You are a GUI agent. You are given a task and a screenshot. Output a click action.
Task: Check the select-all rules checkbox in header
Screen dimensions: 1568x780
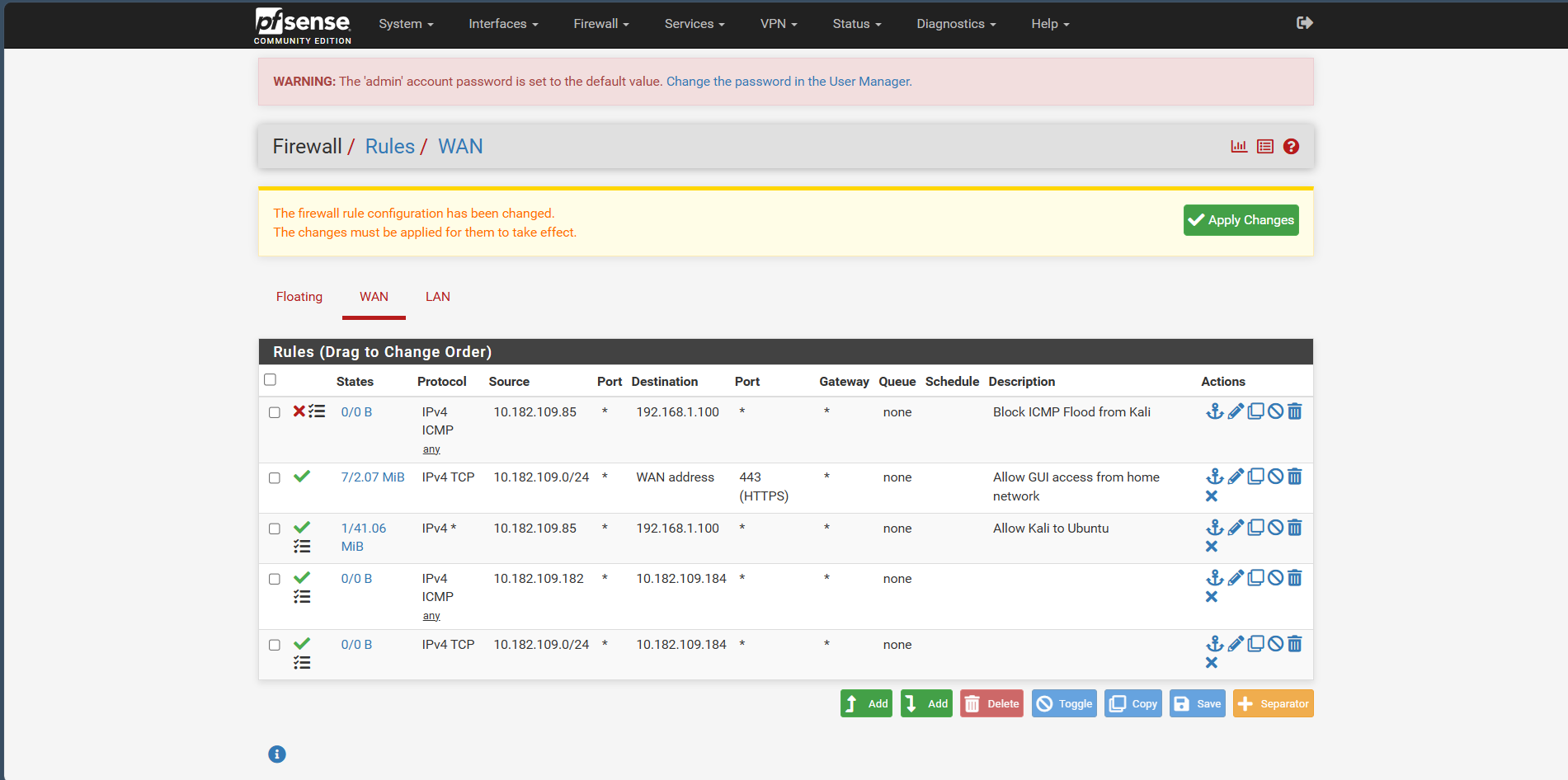pyautogui.click(x=270, y=380)
